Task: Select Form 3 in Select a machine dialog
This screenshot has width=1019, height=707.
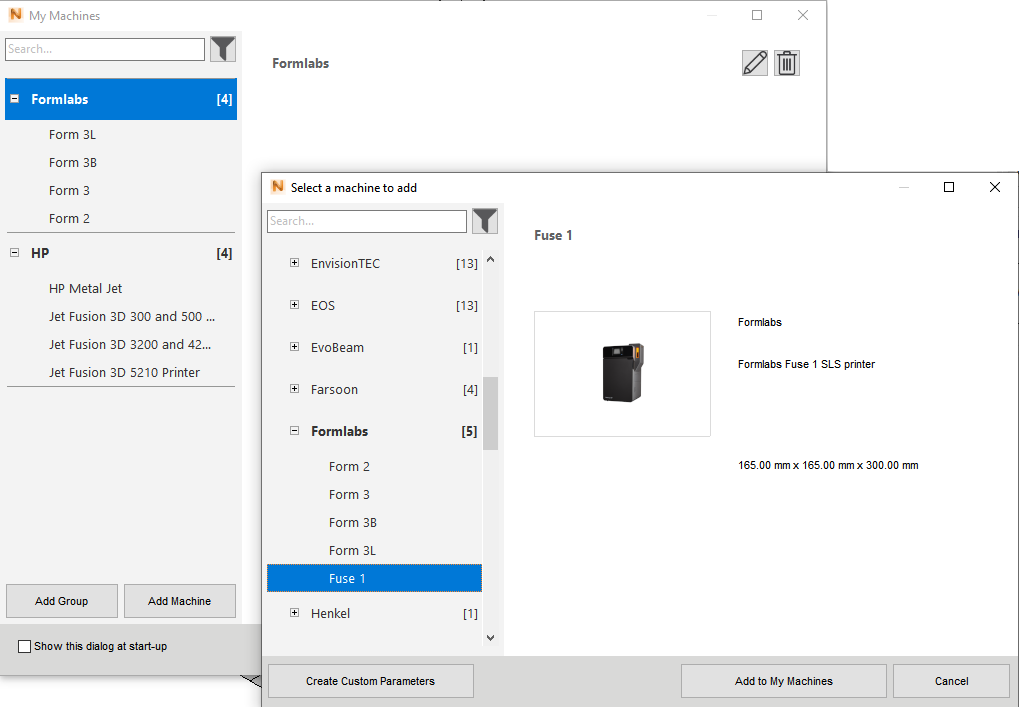Action: coord(374,495)
